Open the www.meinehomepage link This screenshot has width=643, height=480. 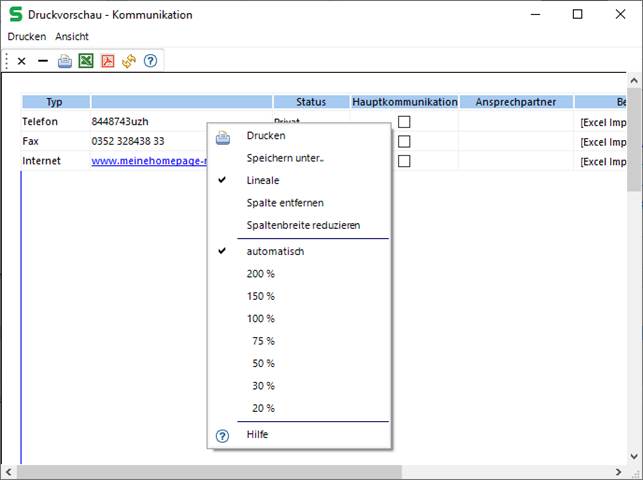[148, 161]
